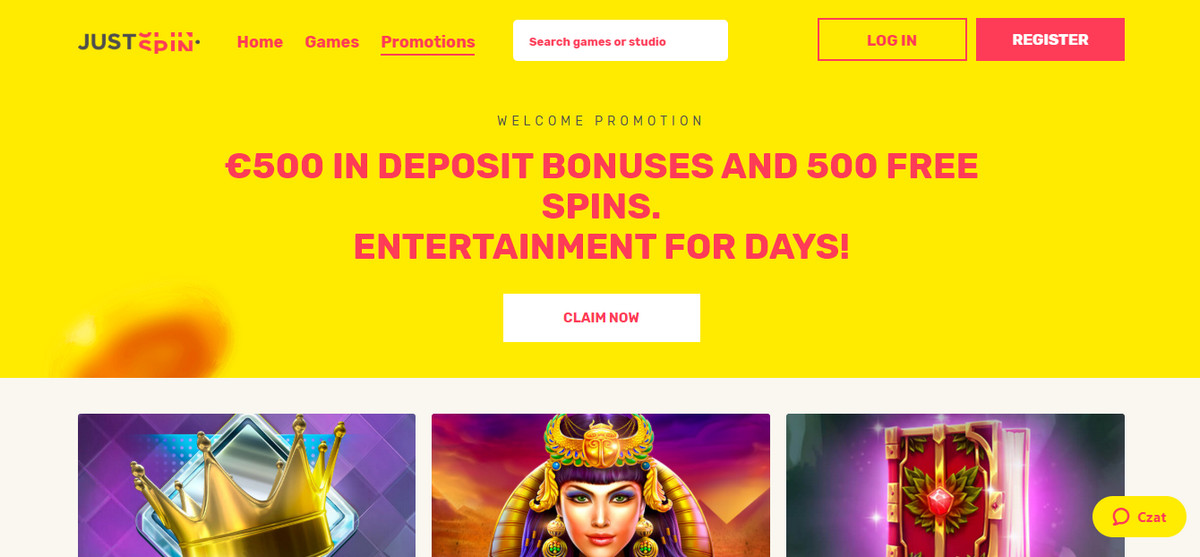Viewport: 1200px width, 557px height.
Task: Click the WELCOME PROMOTION label
Action: pyautogui.click(x=601, y=121)
